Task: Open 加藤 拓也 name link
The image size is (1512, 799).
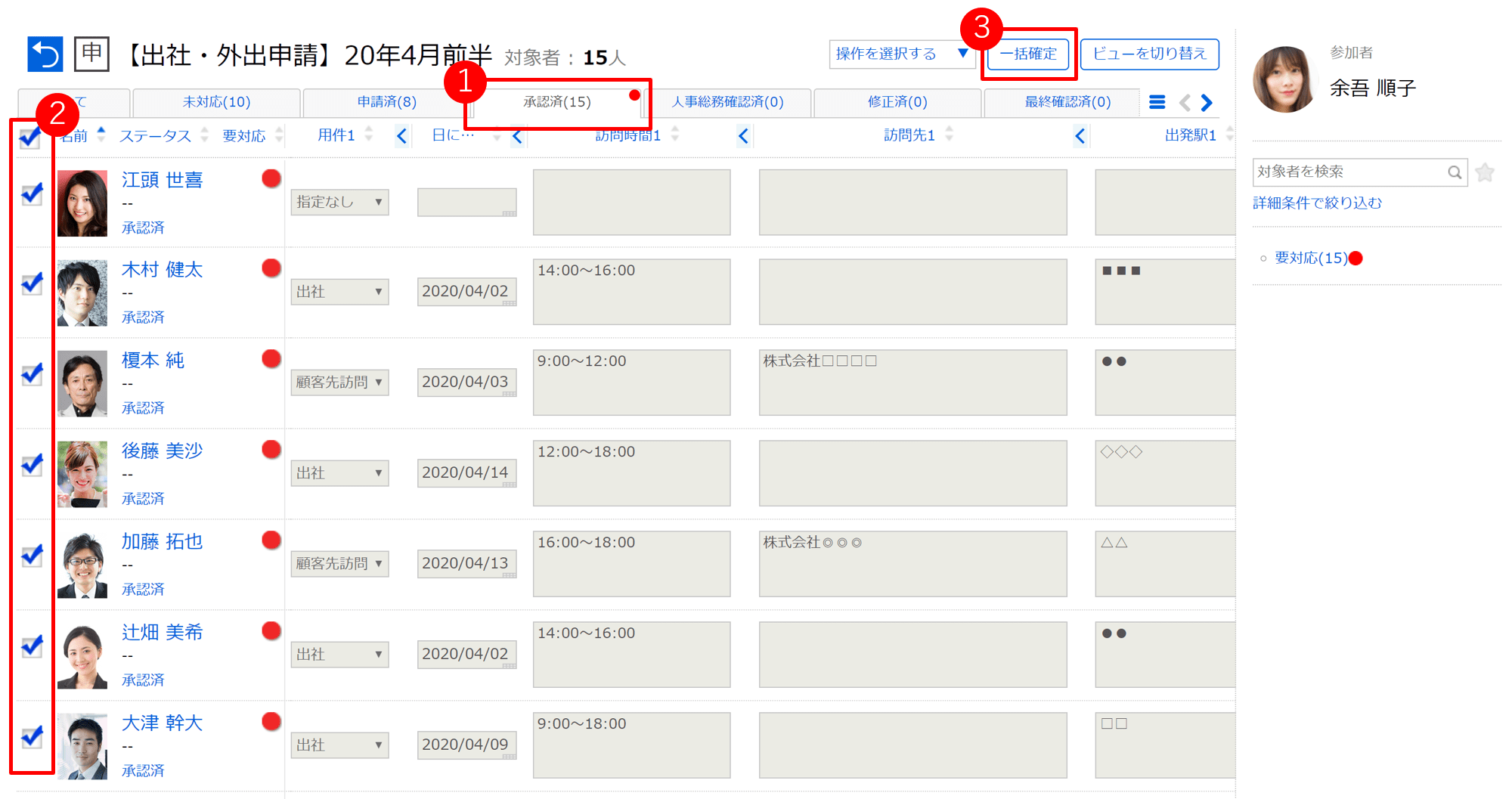Action: click(163, 541)
